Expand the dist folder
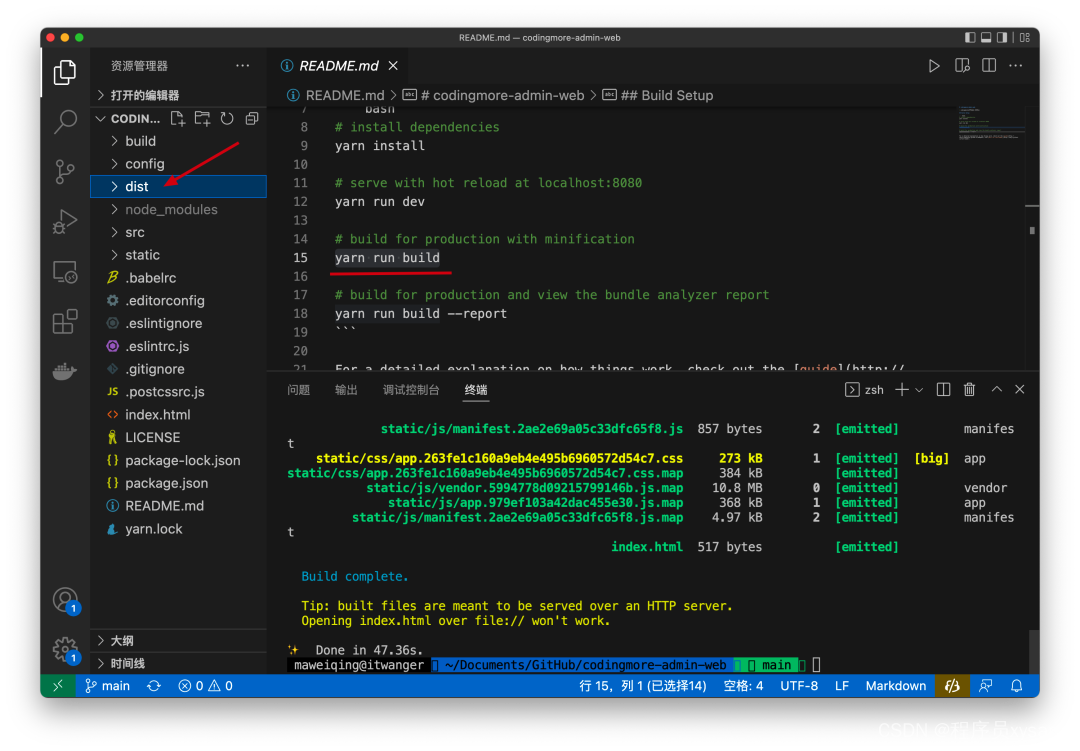1080x751 pixels. (178, 187)
